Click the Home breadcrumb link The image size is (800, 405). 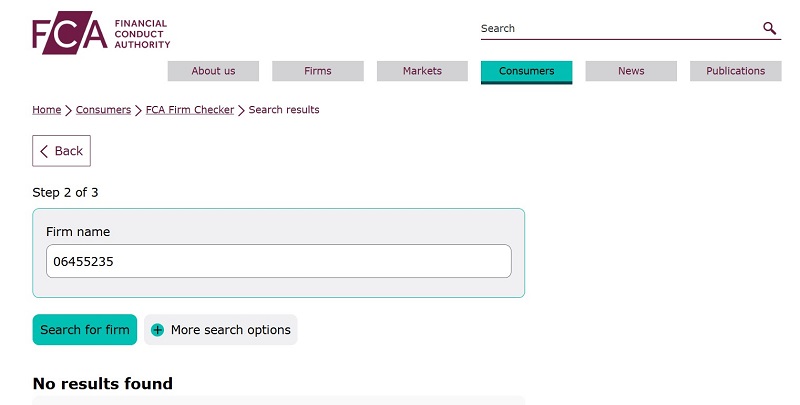(47, 110)
